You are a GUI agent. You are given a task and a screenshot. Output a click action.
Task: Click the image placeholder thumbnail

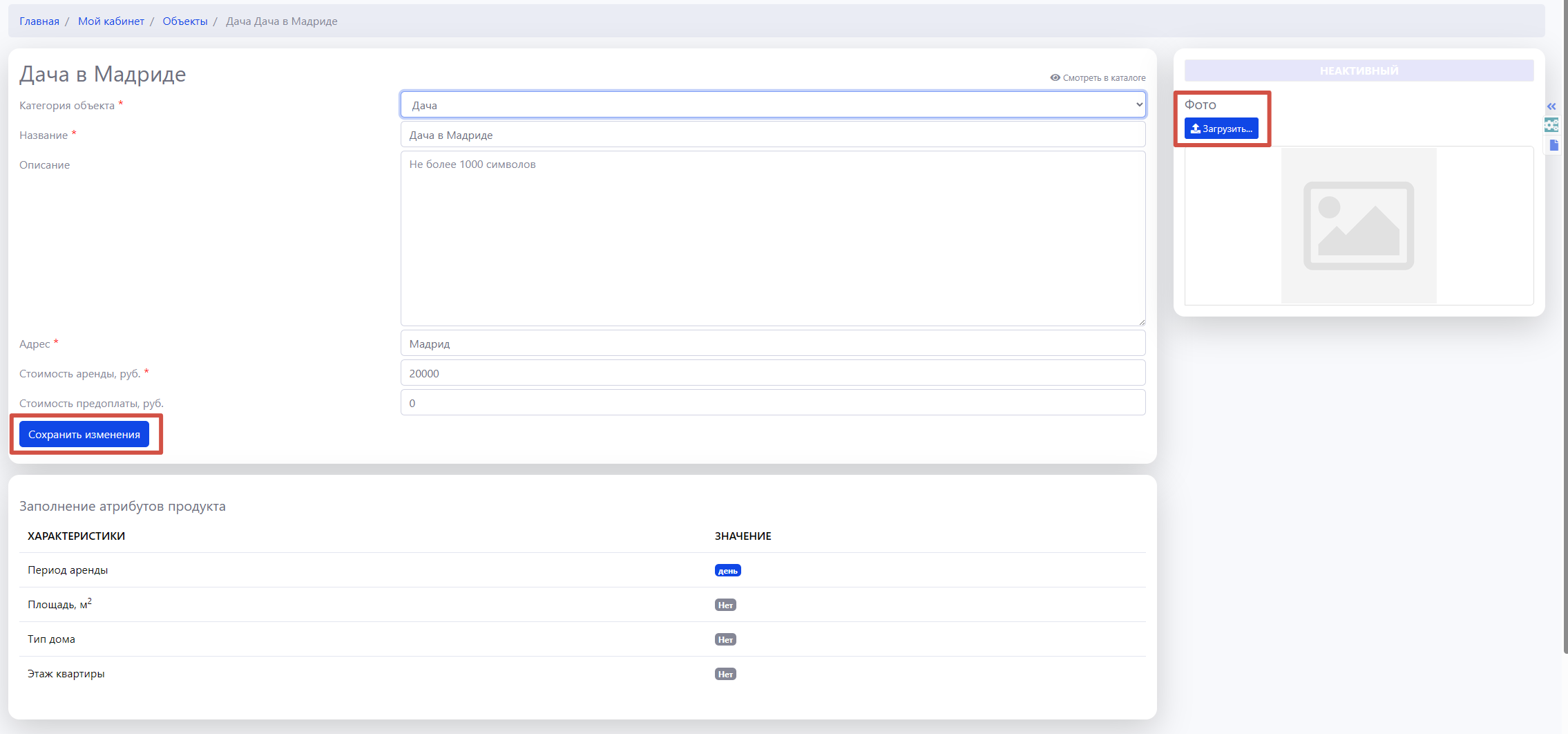[x=1358, y=226]
